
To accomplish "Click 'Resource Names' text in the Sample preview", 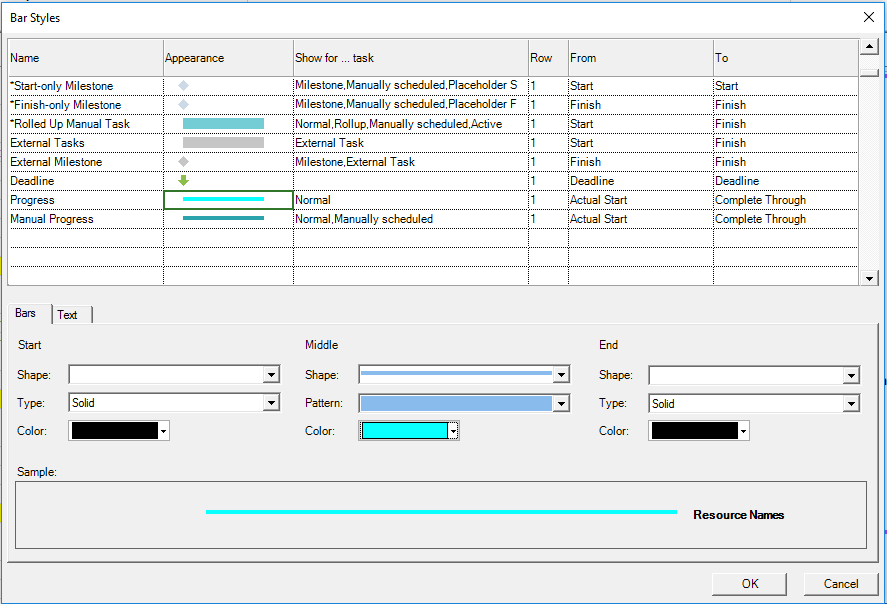I will point(738,515).
